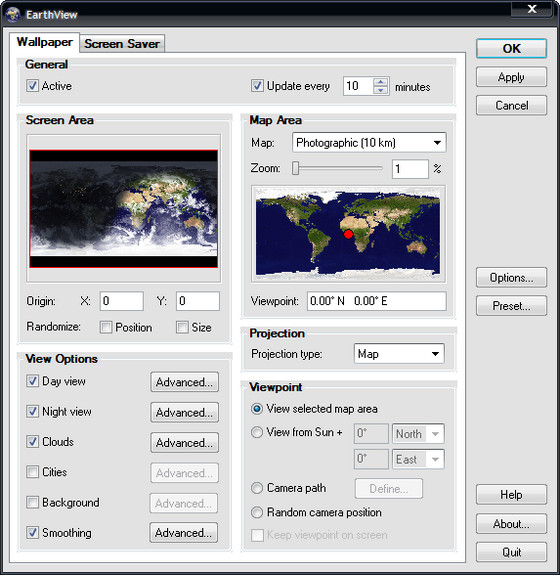This screenshot has height=575, width=560.
Task: Click the EarthView globe icon in title bar
Action: [x=13, y=15]
